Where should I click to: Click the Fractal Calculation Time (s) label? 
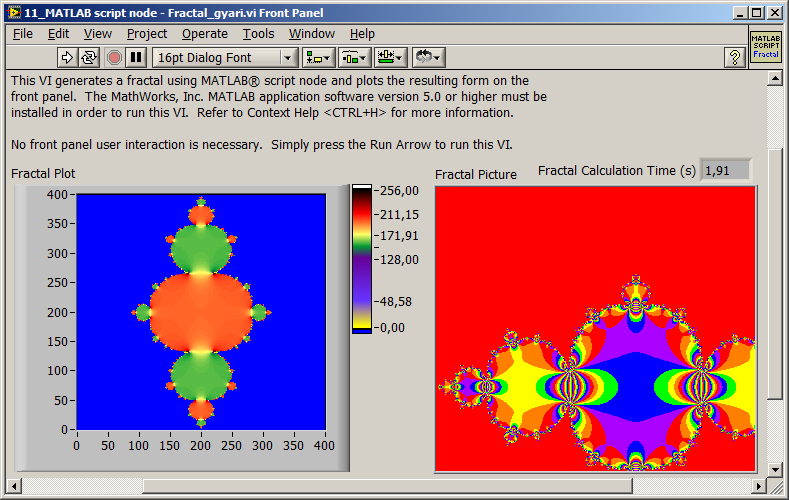616,171
